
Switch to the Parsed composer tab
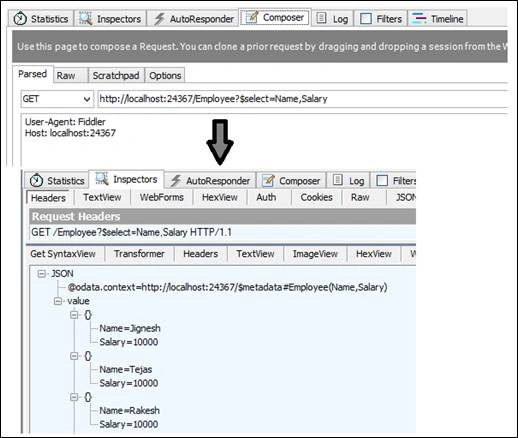click(x=33, y=74)
